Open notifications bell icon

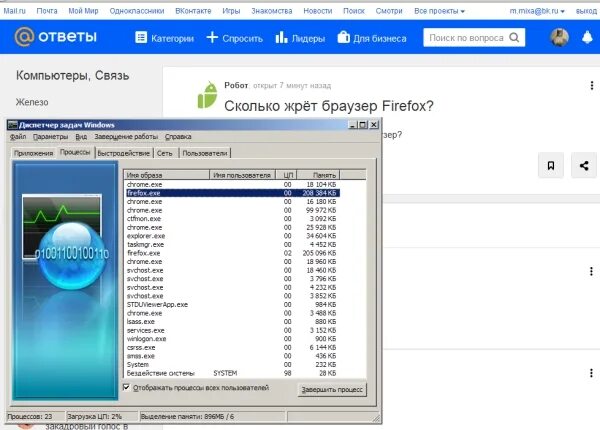[x=587, y=37]
